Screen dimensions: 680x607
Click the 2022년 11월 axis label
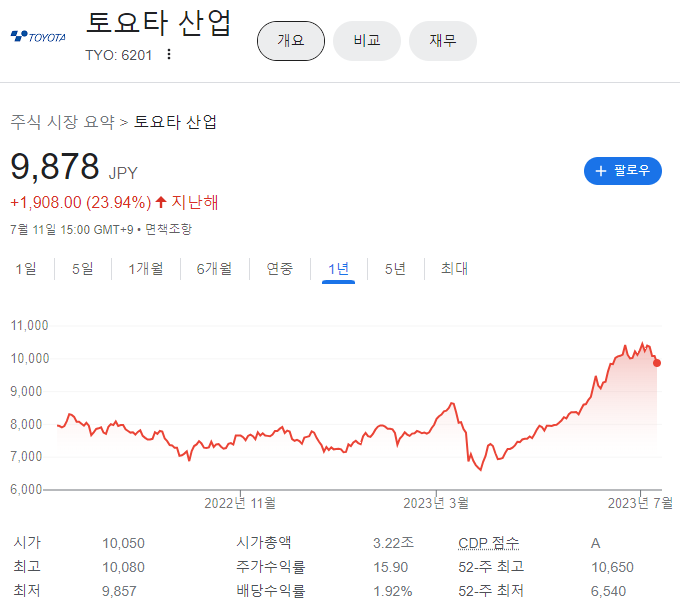(x=240, y=503)
